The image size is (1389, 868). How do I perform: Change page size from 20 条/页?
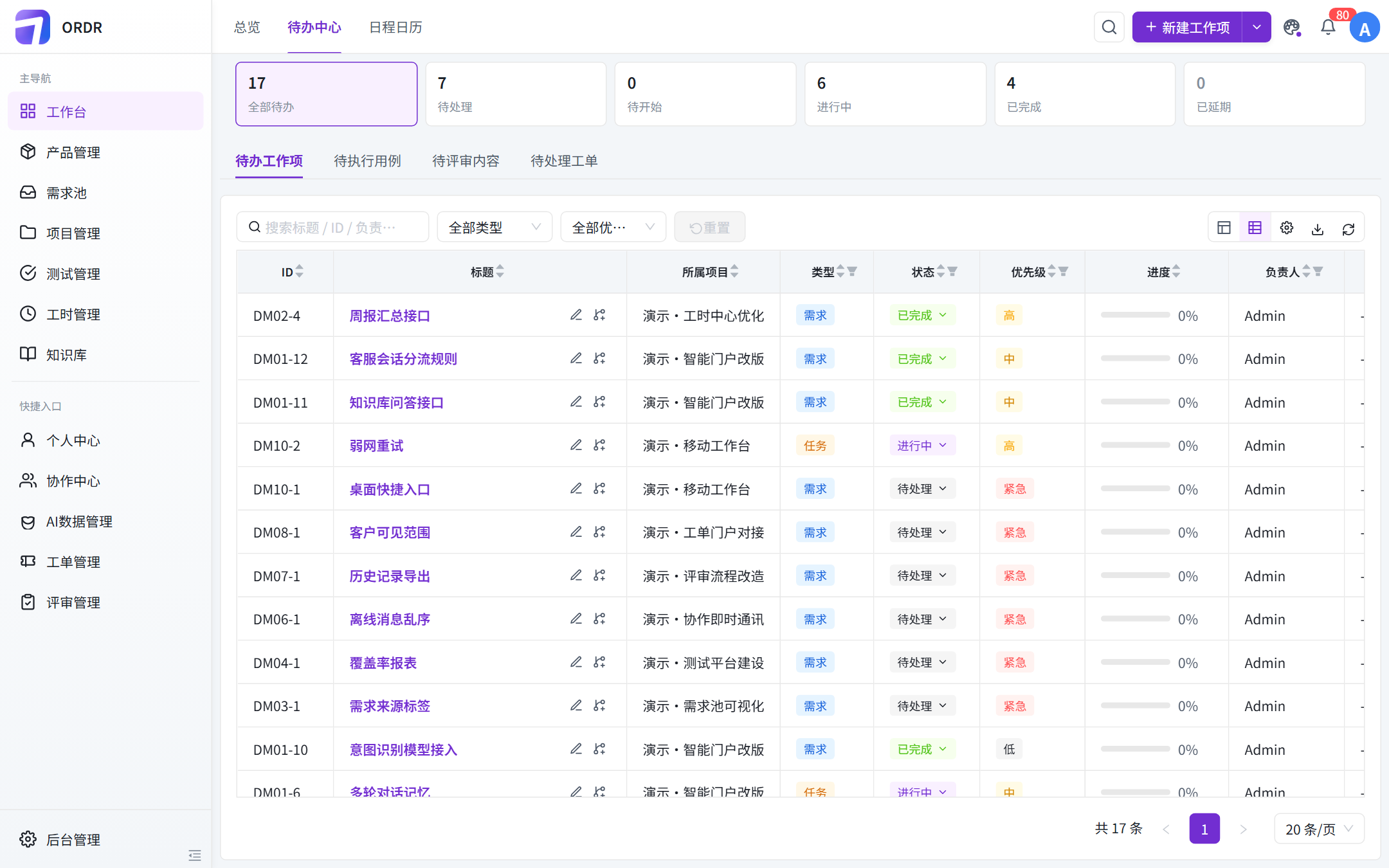click(1319, 829)
